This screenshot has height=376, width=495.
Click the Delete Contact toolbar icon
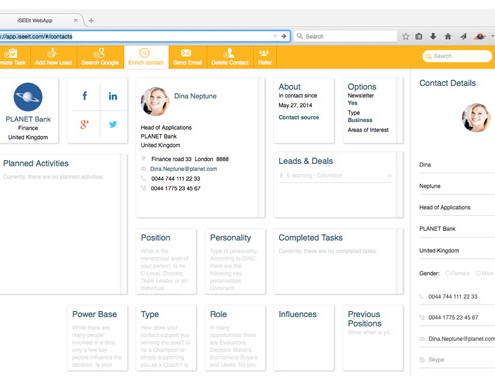[229, 53]
